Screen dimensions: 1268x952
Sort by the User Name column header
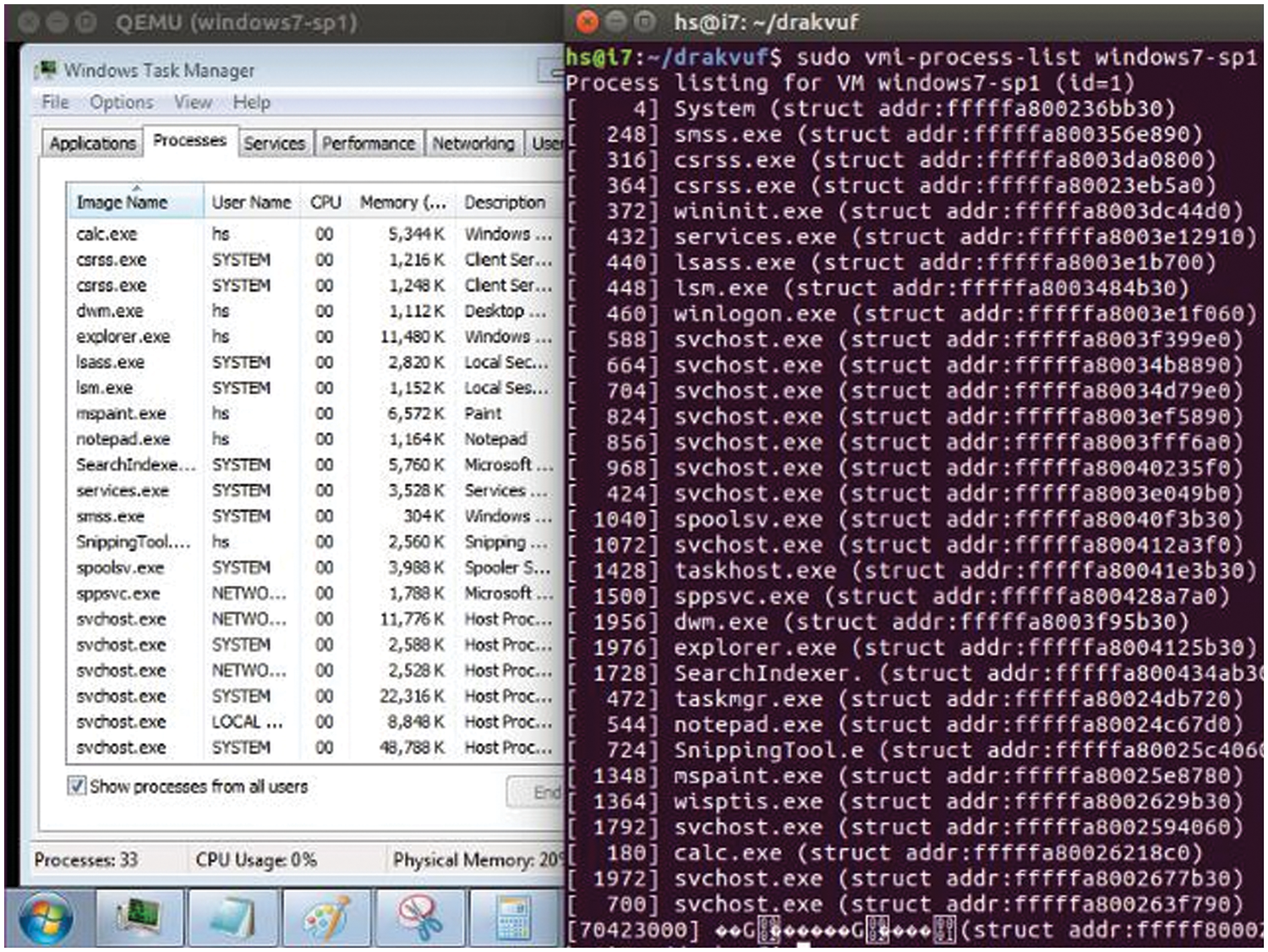tap(251, 203)
